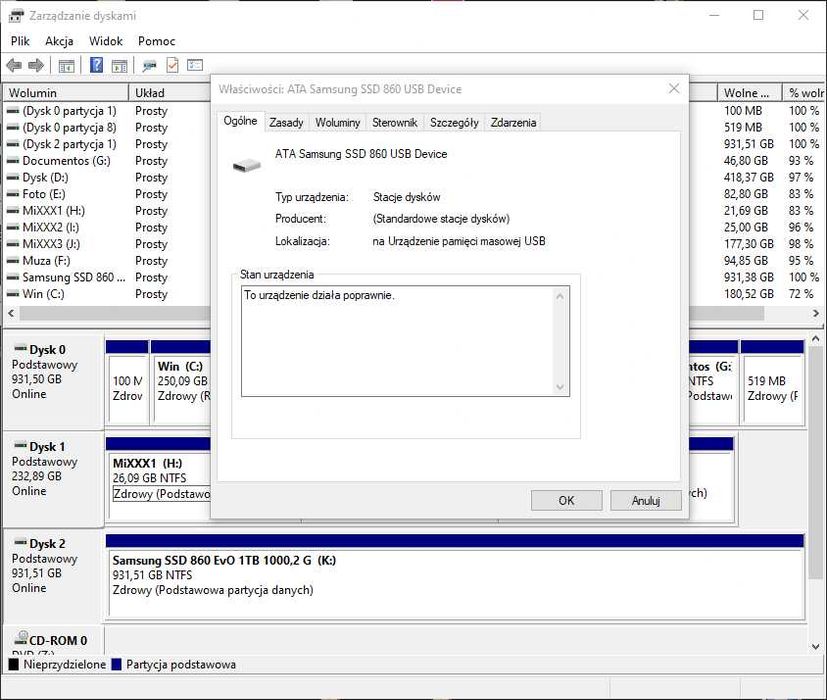The width and height of the screenshot is (827, 700).
Task: Click the Anuluj button
Action: pyautogui.click(x=646, y=501)
